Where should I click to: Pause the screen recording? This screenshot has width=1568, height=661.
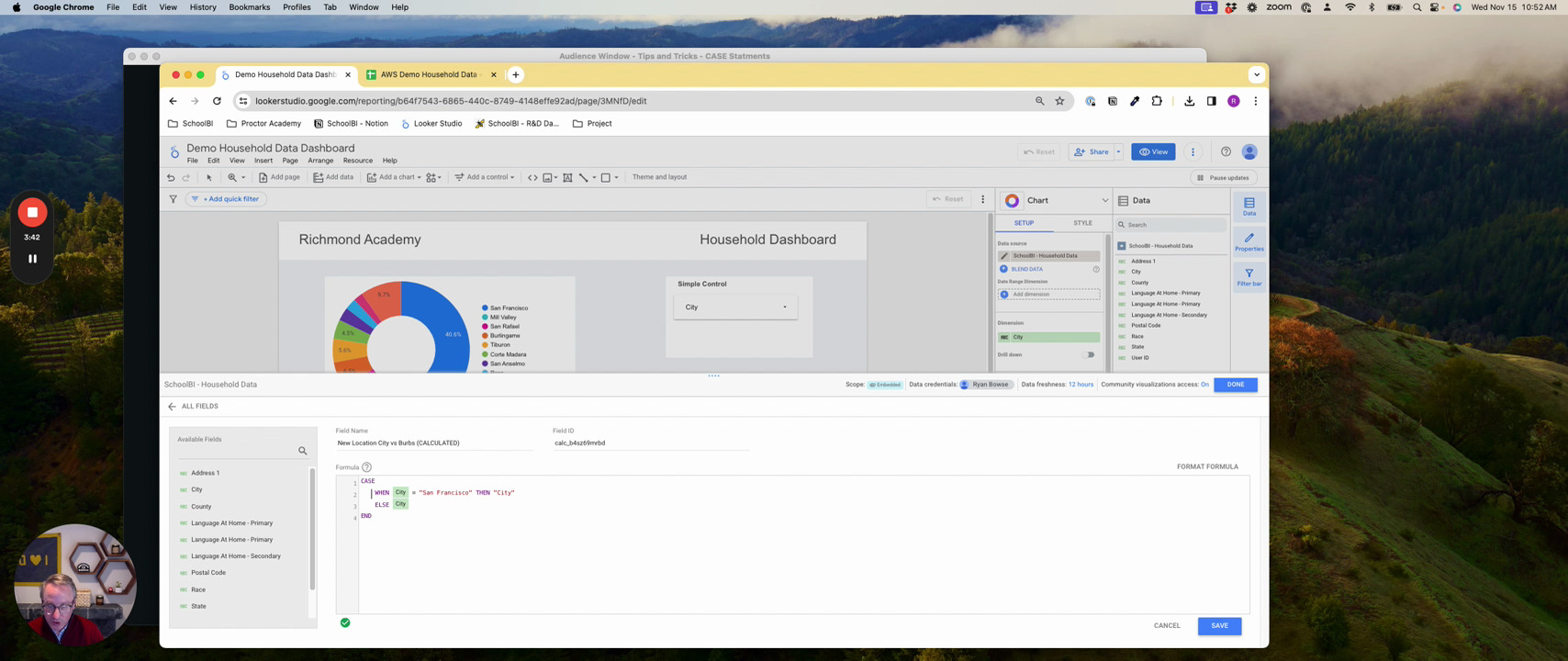coord(32,259)
